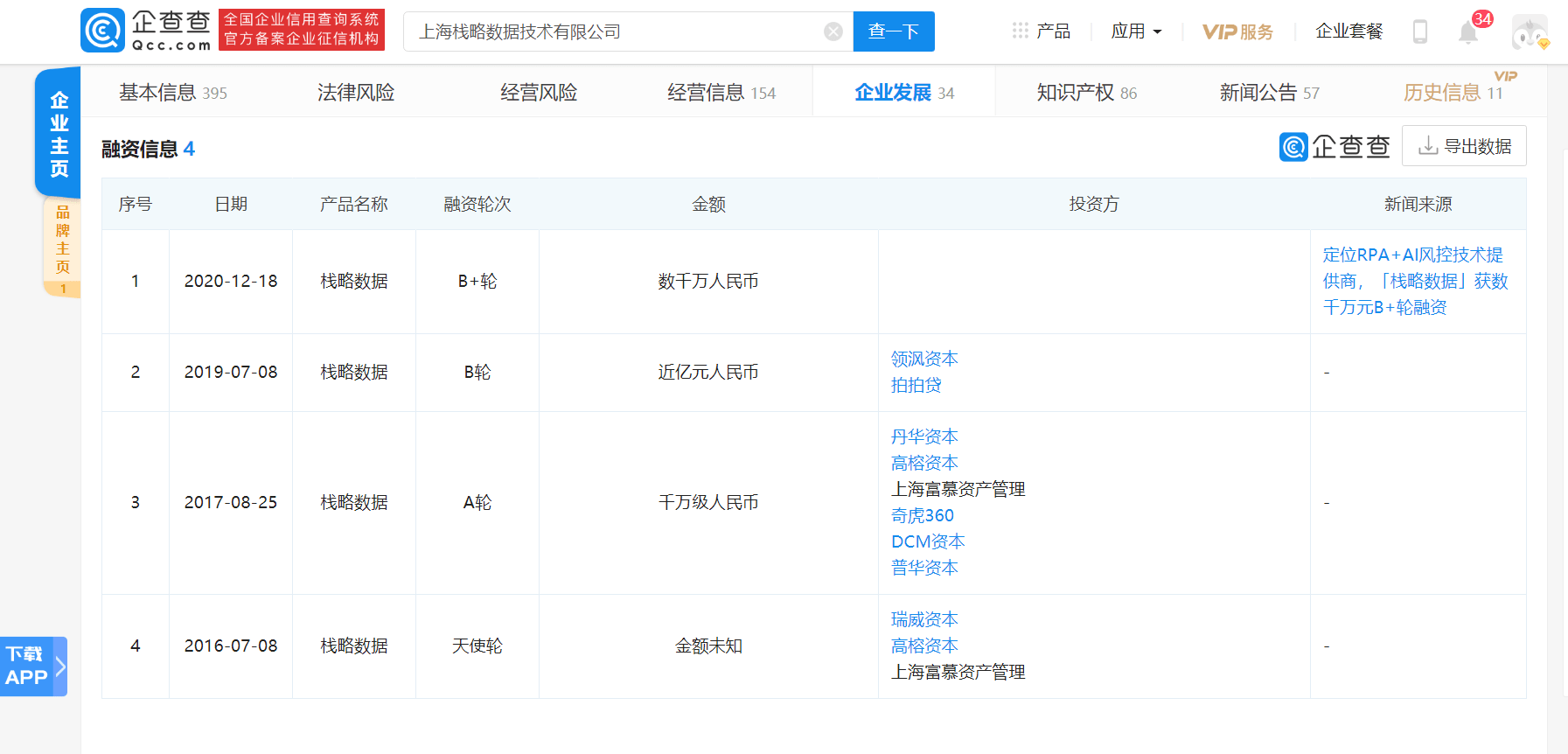Image resolution: width=1568 pixels, height=754 pixels.
Task: Open the mobile phone app icon
Action: click(x=1420, y=31)
